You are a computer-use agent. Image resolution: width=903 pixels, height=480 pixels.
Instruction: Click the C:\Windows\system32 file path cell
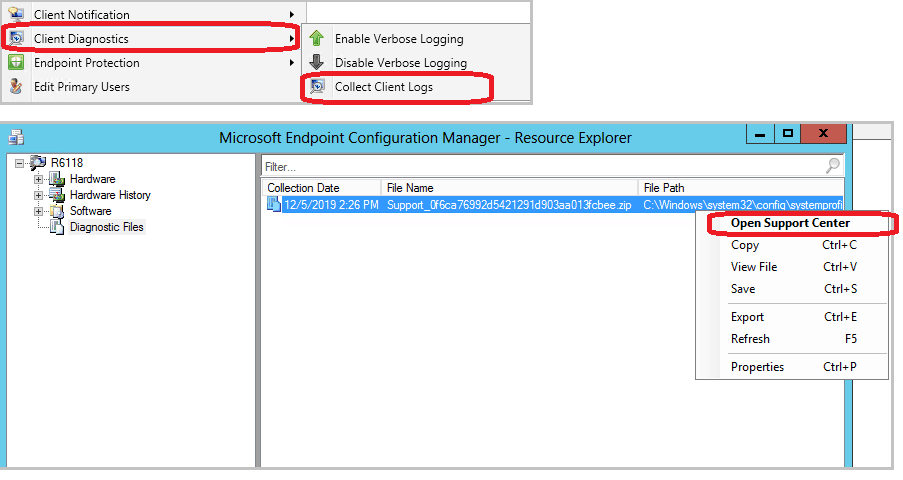point(742,205)
